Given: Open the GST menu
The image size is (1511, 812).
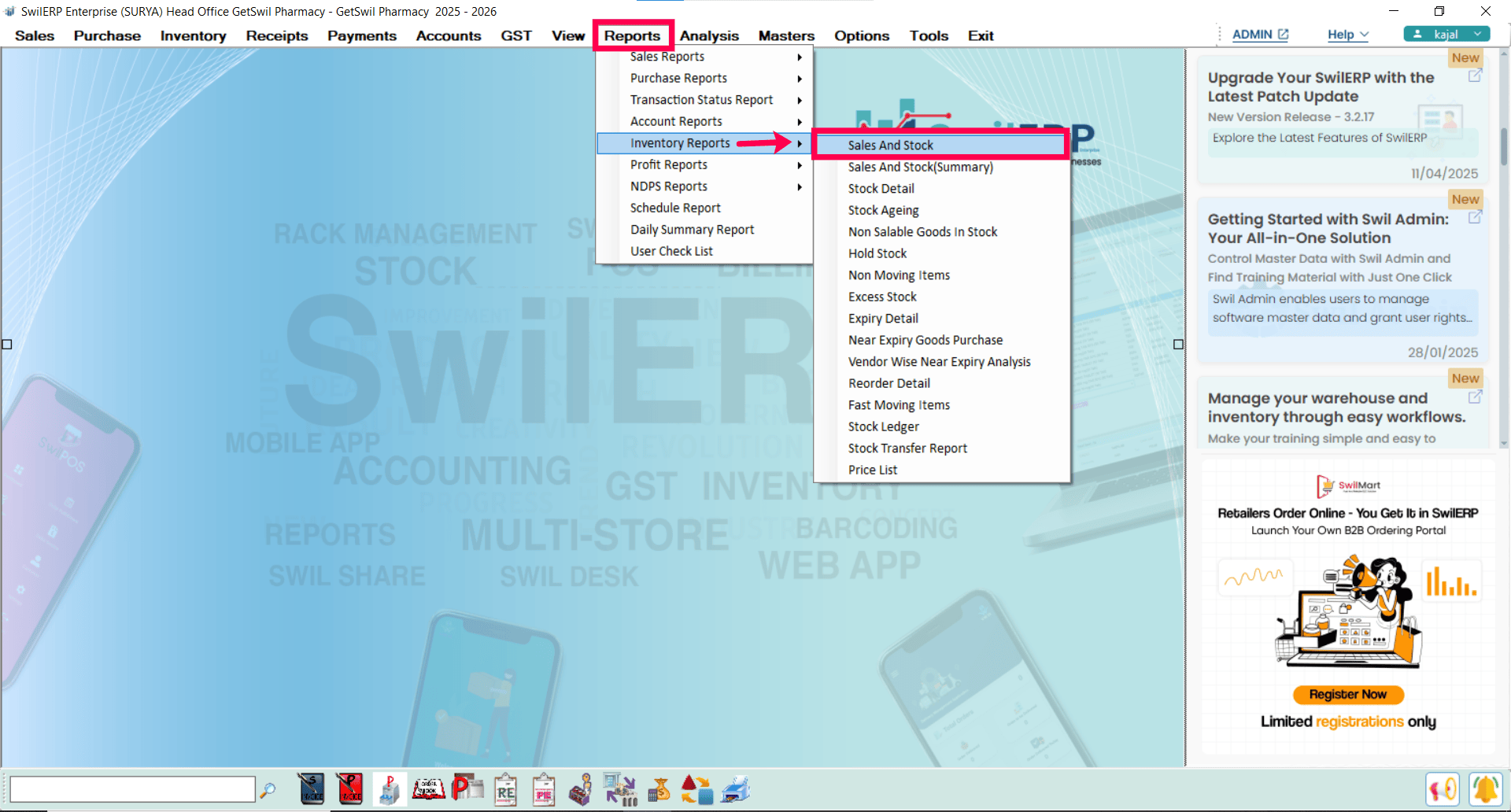Looking at the screenshot, I should 516,35.
